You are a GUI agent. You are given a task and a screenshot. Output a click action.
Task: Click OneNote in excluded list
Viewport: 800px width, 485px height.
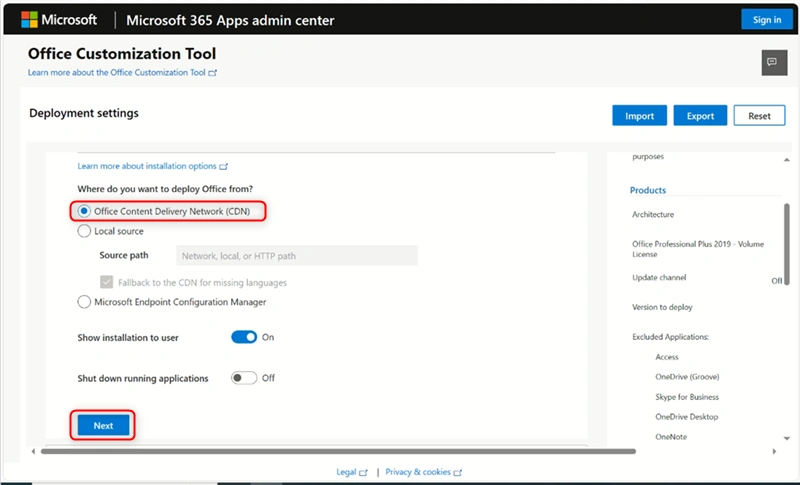671,437
